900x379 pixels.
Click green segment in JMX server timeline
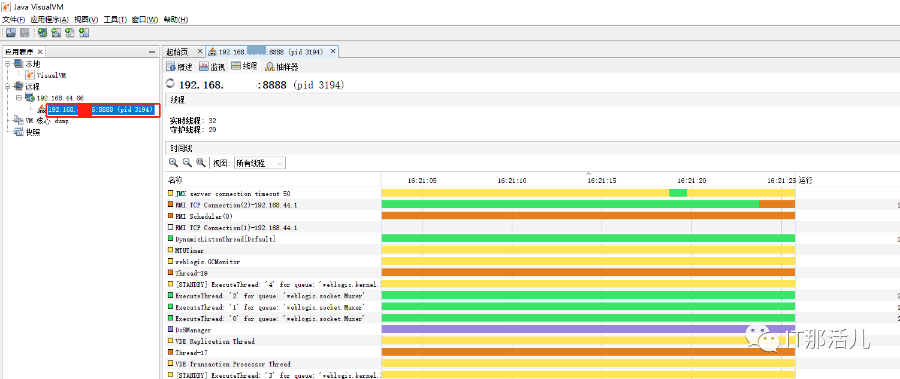point(678,194)
